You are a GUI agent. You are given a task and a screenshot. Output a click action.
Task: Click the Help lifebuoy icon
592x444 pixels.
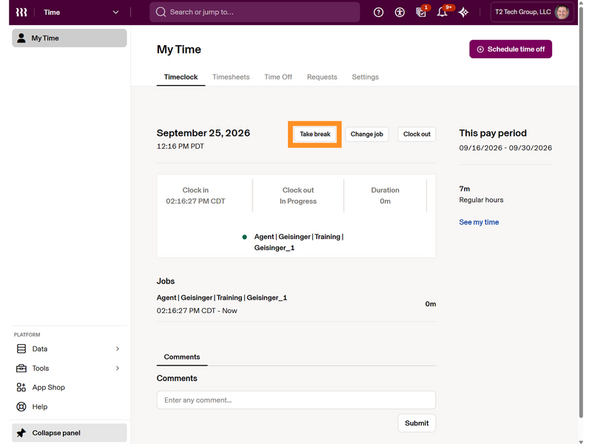click(22, 407)
